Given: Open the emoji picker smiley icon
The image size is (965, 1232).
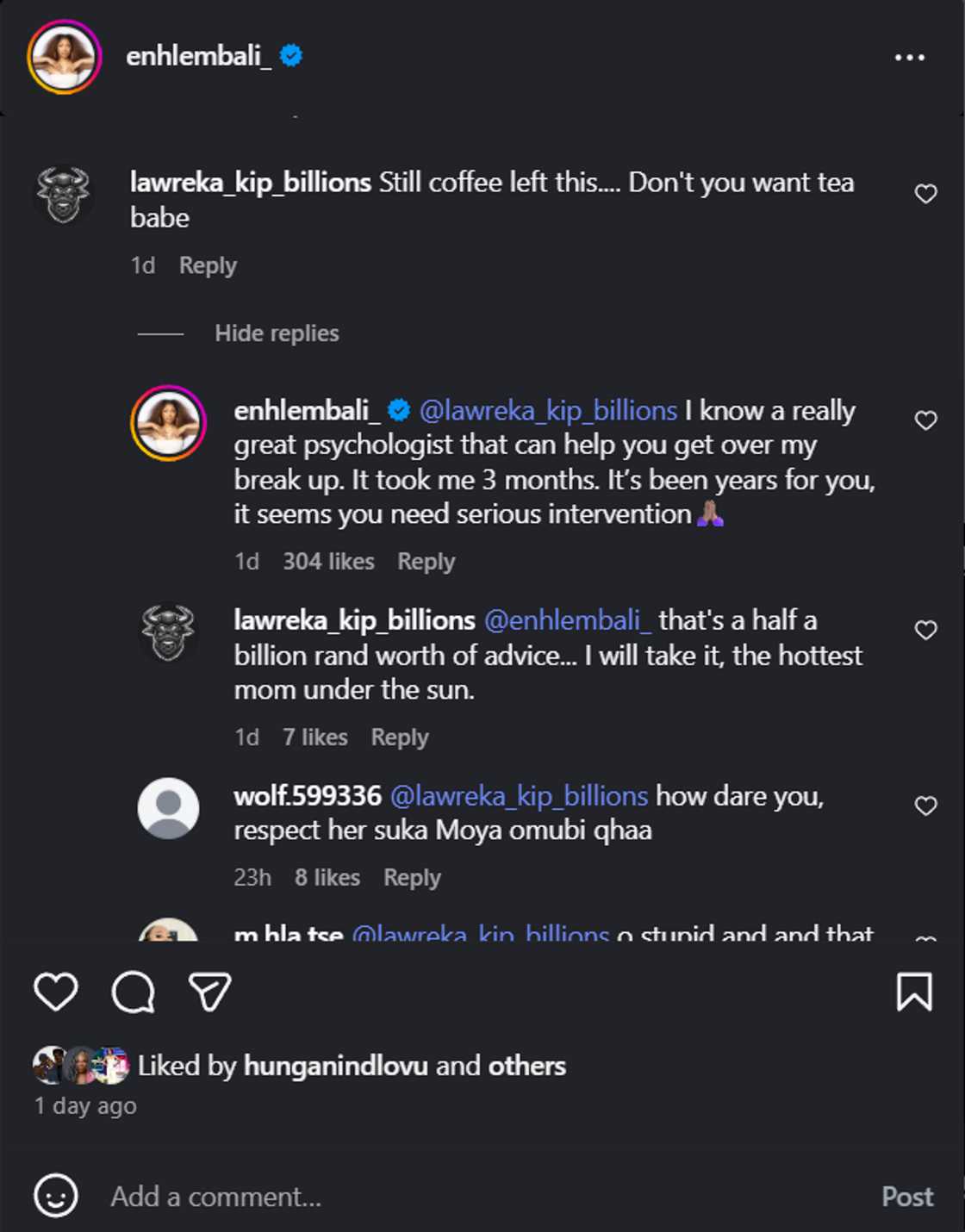Looking at the screenshot, I should pos(56,1196).
